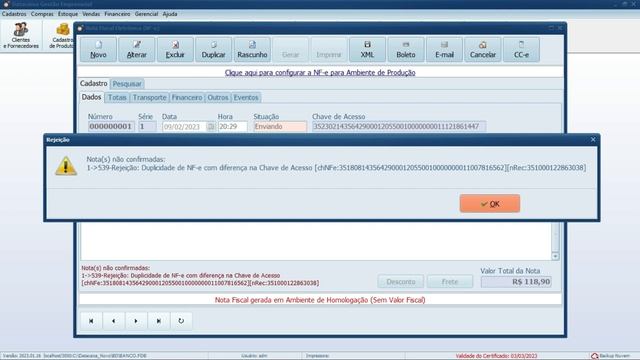Open the Ajuda menu

[170, 14]
